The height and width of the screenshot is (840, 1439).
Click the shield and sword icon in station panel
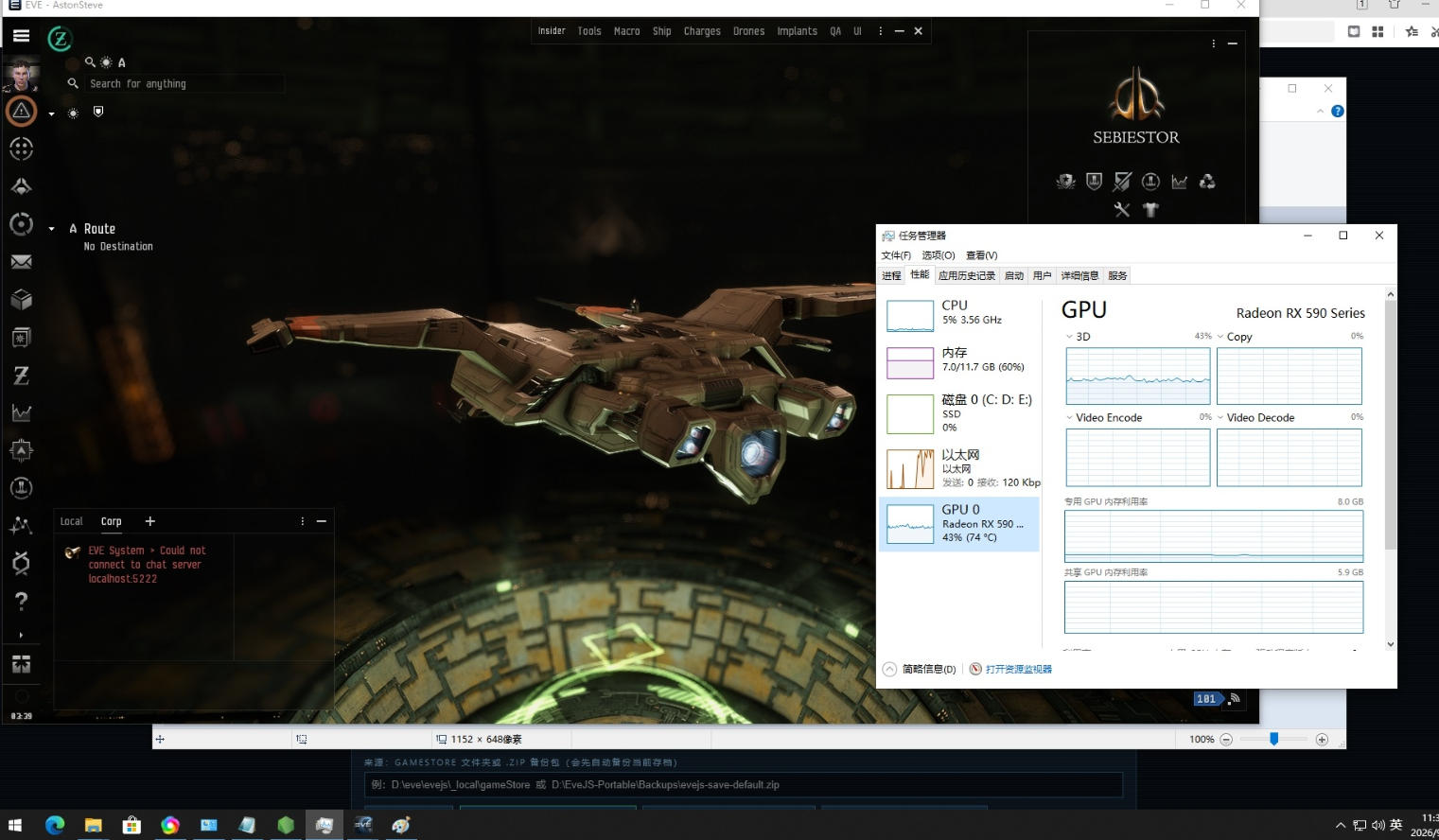[1123, 182]
